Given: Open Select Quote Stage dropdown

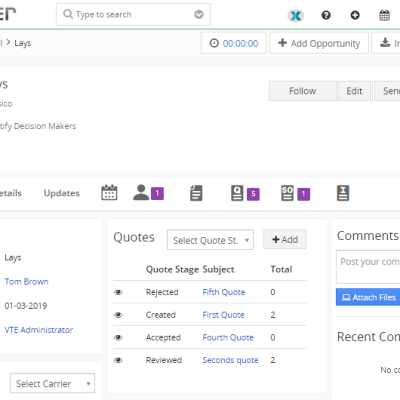Looking at the screenshot, I should click(x=210, y=240).
